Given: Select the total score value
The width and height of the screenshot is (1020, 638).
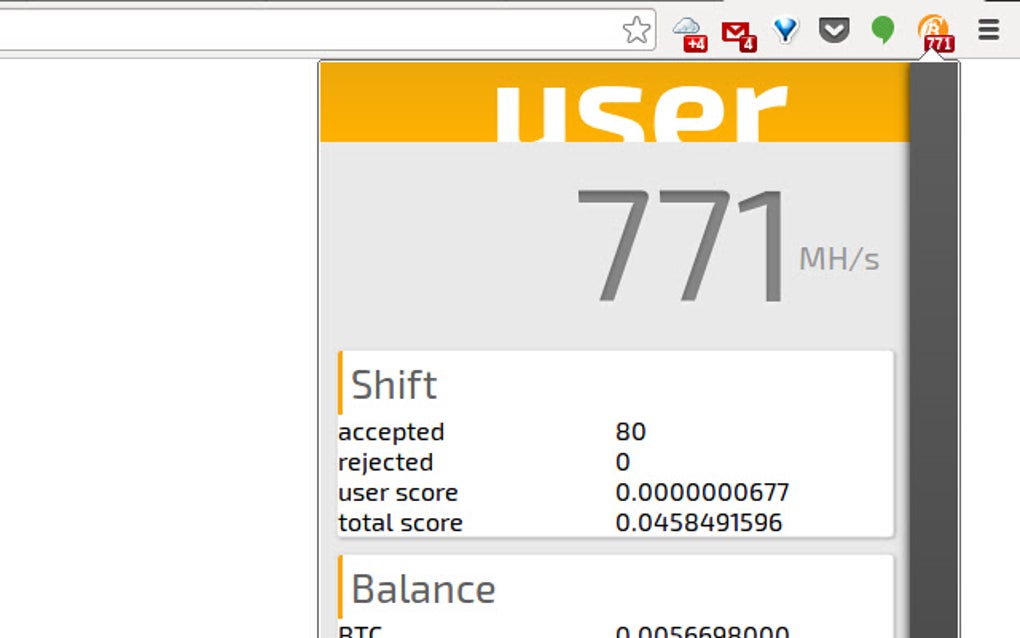Looking at the screenshot, I should pyautogui.click(x=700, y=522).
